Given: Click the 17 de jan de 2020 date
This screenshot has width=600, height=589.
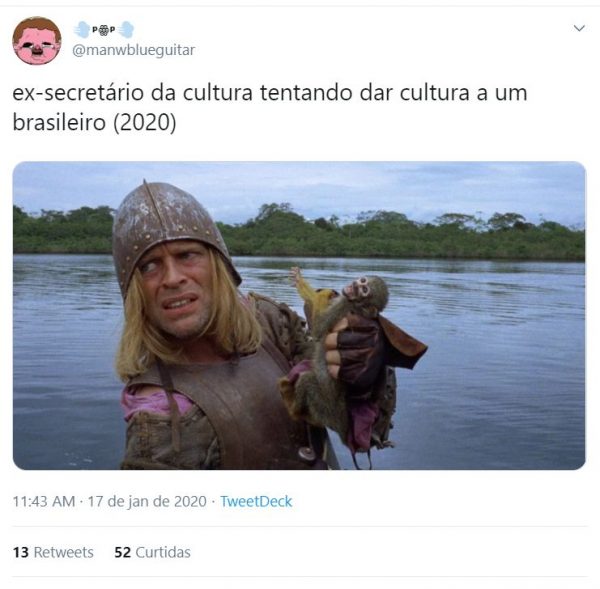Looking at the screenshot, I should tap(147, 501).
